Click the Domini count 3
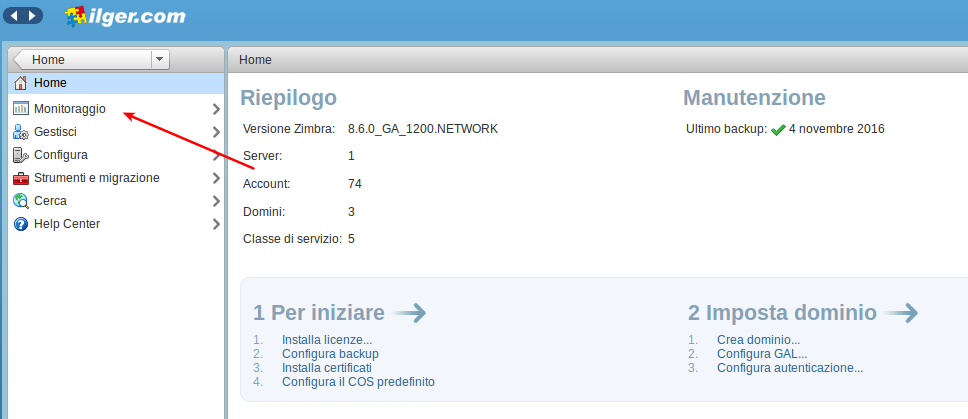The image size is (968, 419). 351,212
